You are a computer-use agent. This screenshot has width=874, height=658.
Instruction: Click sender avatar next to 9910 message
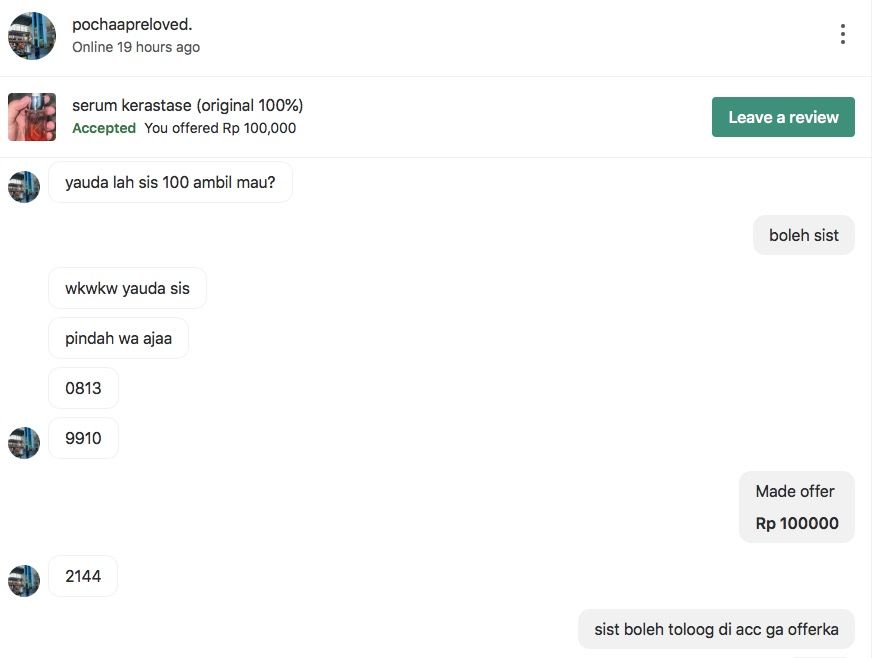[24, 443]
